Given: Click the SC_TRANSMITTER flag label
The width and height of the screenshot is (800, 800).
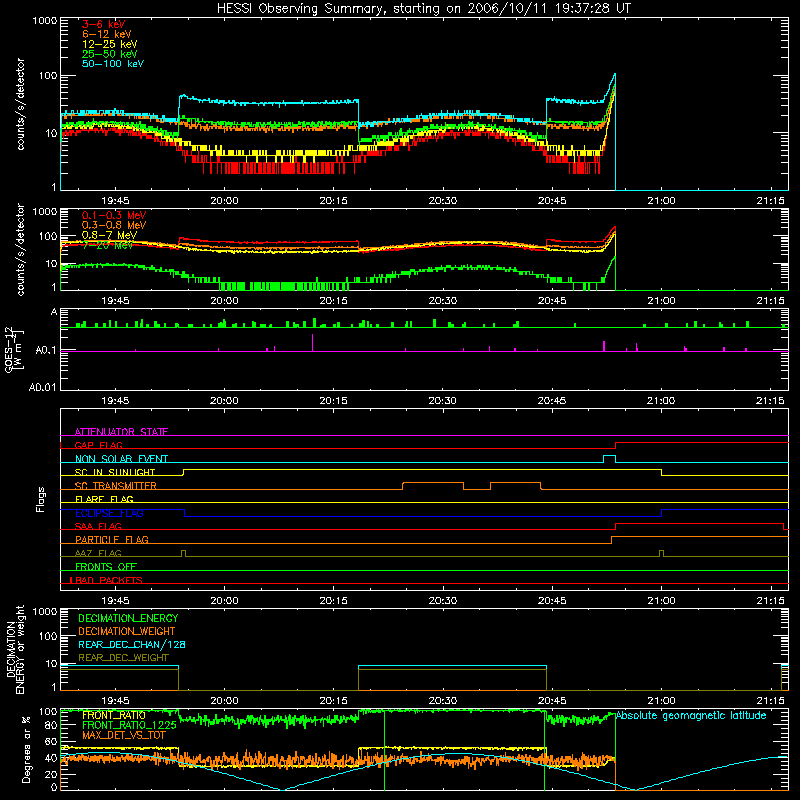Looking at the screenshot, I should (116, 486).
